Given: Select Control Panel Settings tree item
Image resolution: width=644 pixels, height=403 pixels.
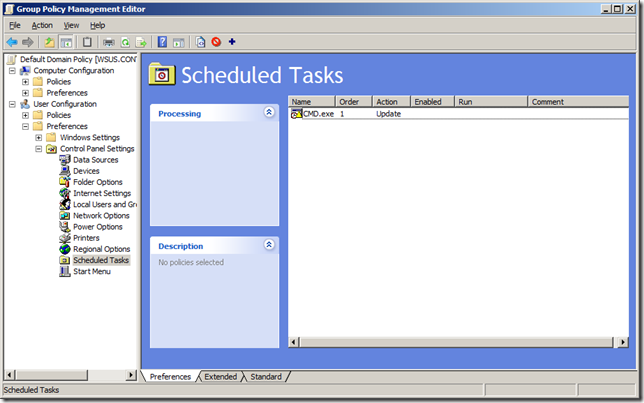Looking at the screenshot, I should point(97,149).
